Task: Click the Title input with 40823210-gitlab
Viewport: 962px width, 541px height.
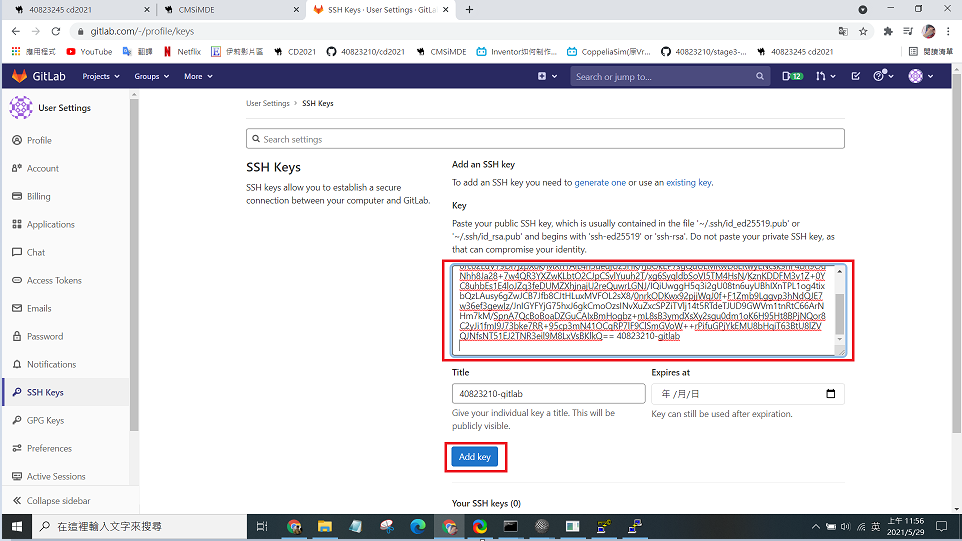Action: click(x=548, y=394)
